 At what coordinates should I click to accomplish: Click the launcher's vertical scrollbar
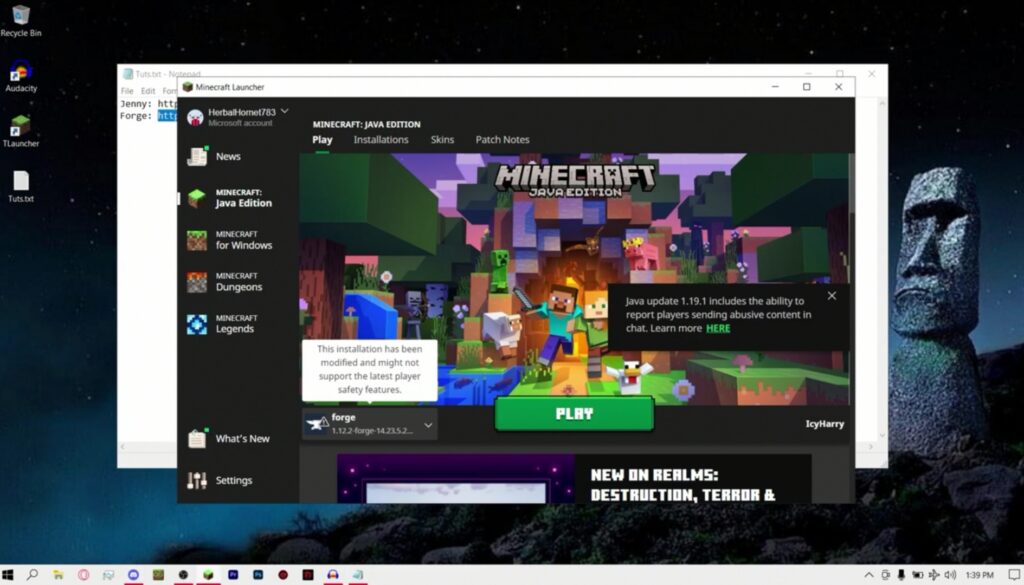[x=851, y=183]
